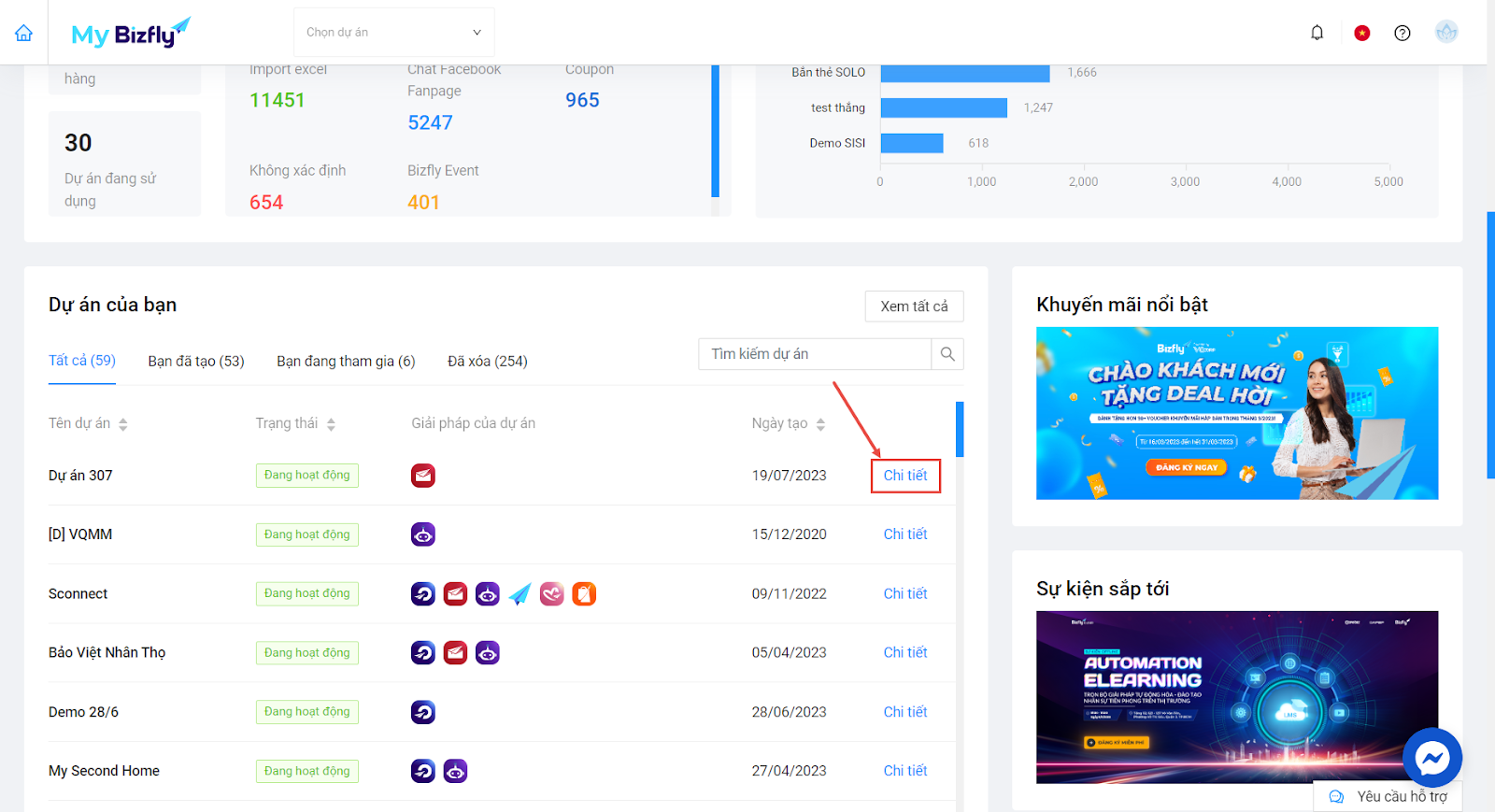Click the date 09/11/2022

tap(789, 593)
